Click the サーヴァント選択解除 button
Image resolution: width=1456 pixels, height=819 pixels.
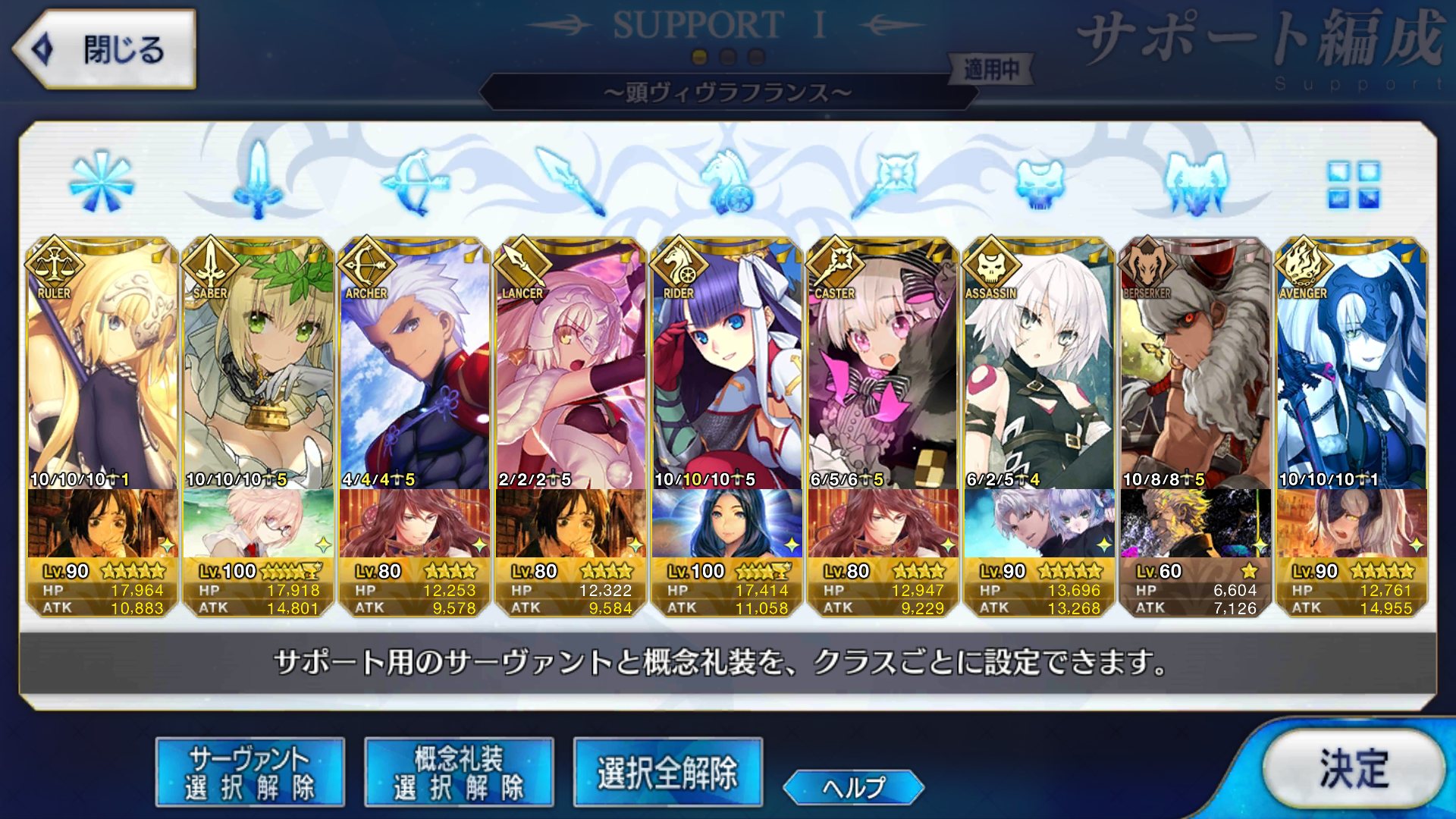click(x=250, y=772)
